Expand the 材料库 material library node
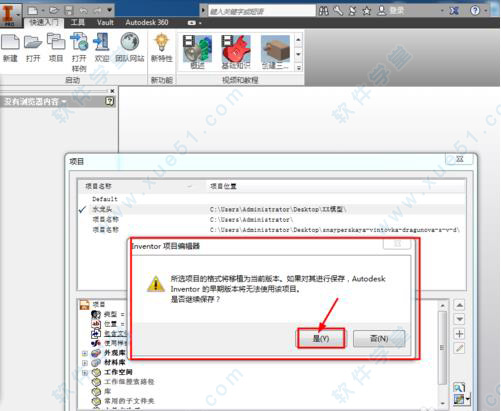 [x=85, y=363]
